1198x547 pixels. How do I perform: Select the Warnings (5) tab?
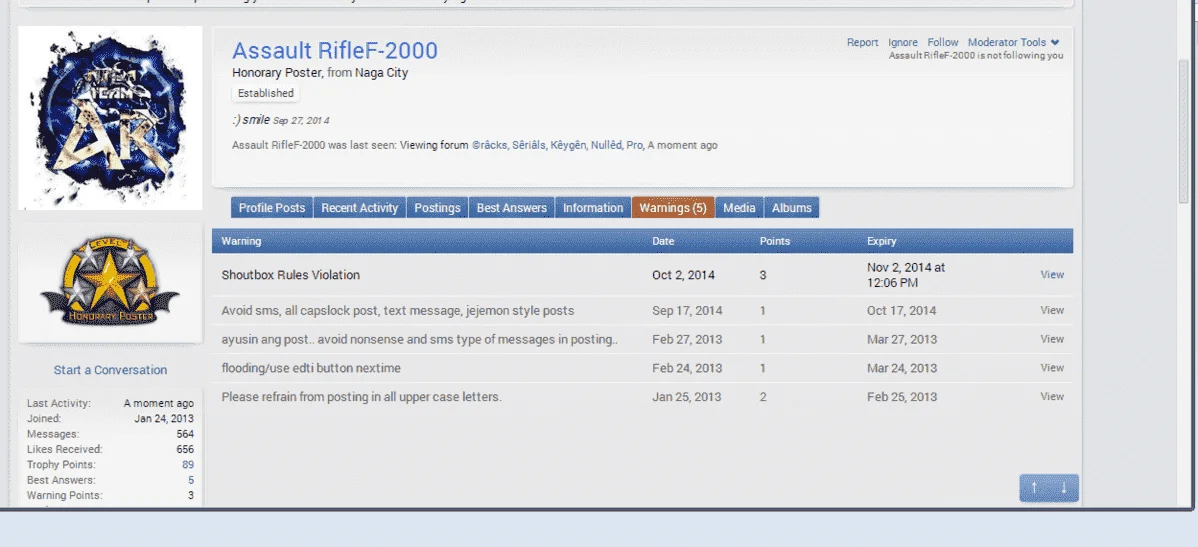(x=673, y=208)
